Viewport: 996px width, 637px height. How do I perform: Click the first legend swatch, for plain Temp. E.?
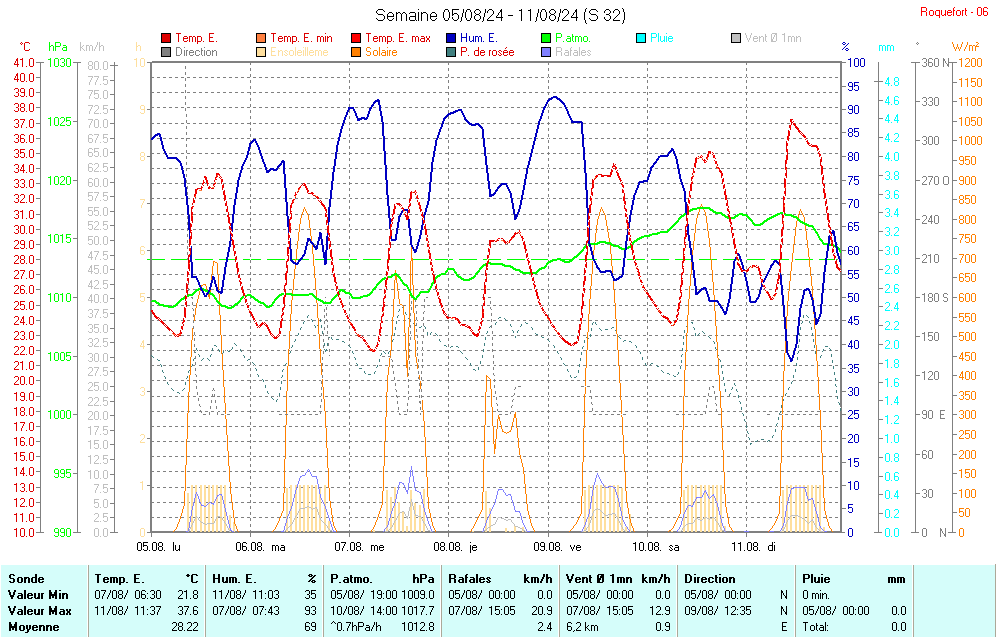[166, 38]
